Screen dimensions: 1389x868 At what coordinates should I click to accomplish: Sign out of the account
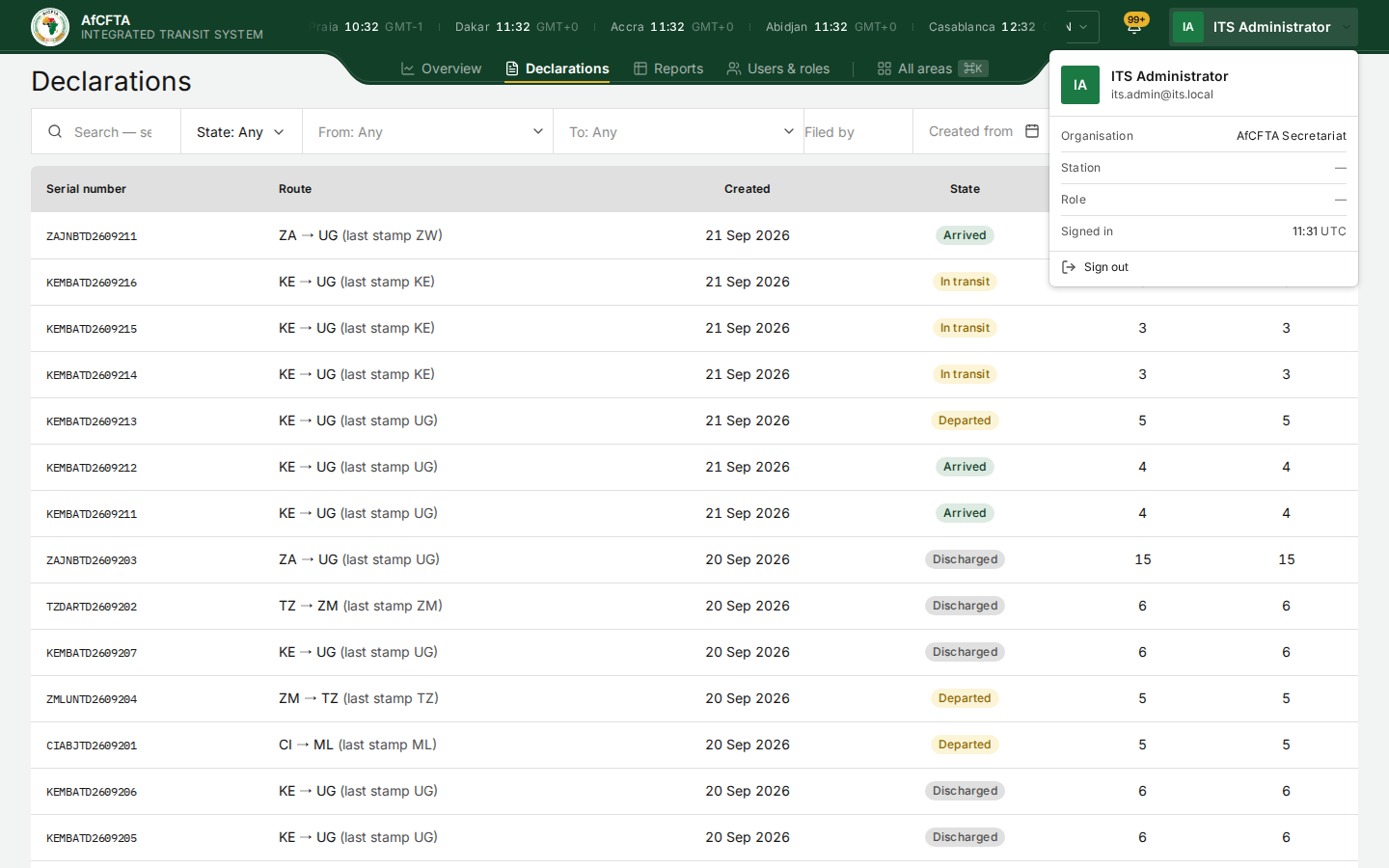click(x=1203, y=267)
